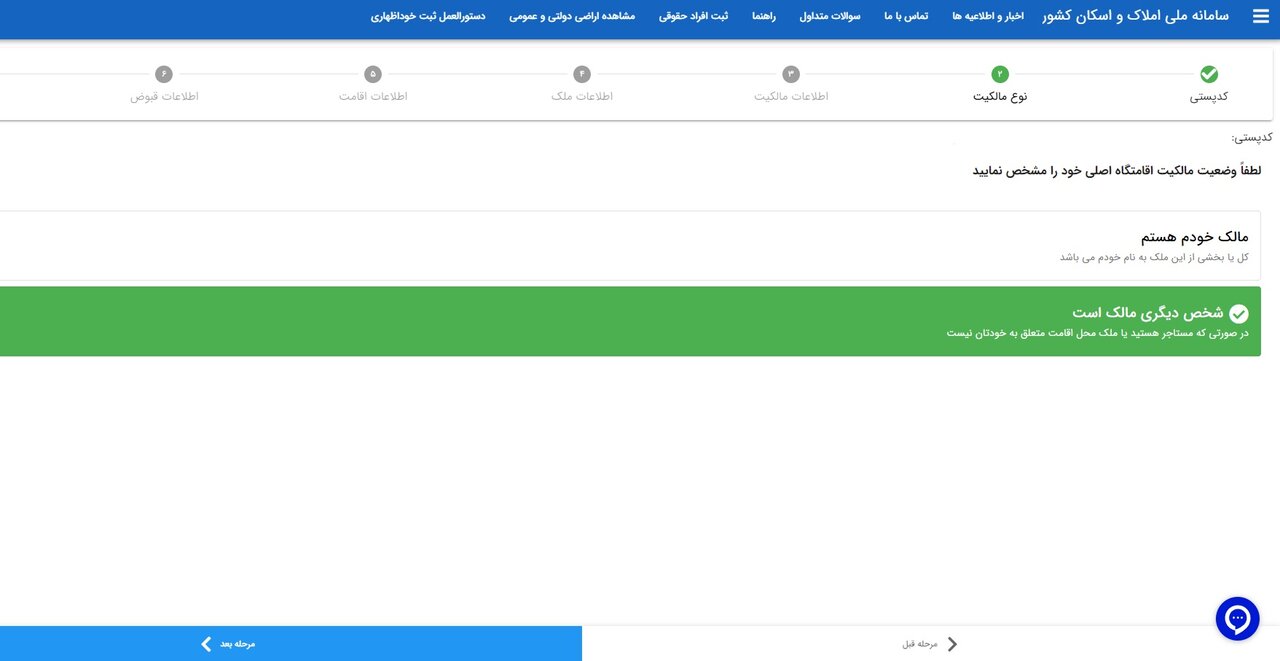Open the hamburger navigation menu

tap(1259, 16)
